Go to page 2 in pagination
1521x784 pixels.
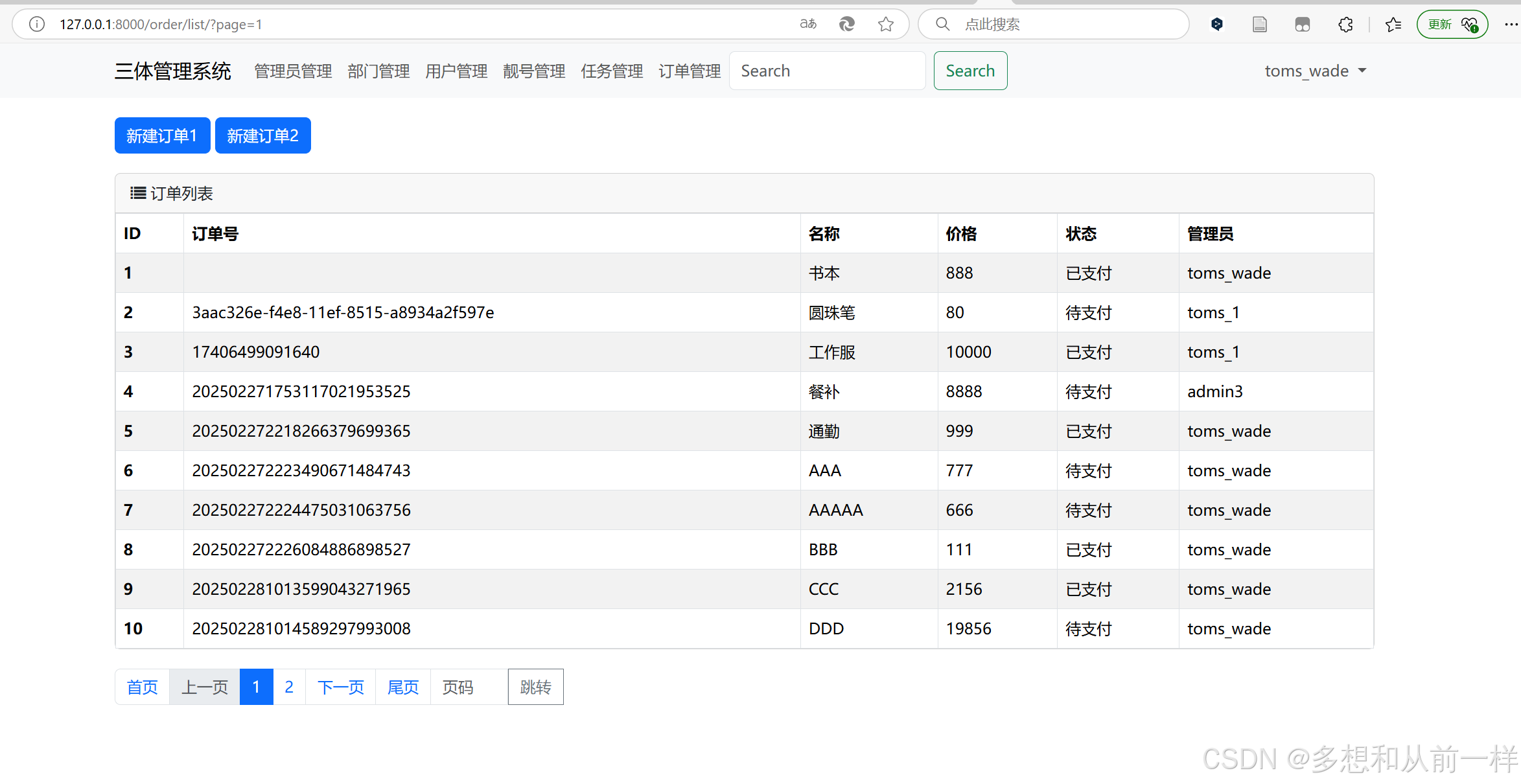289,687
